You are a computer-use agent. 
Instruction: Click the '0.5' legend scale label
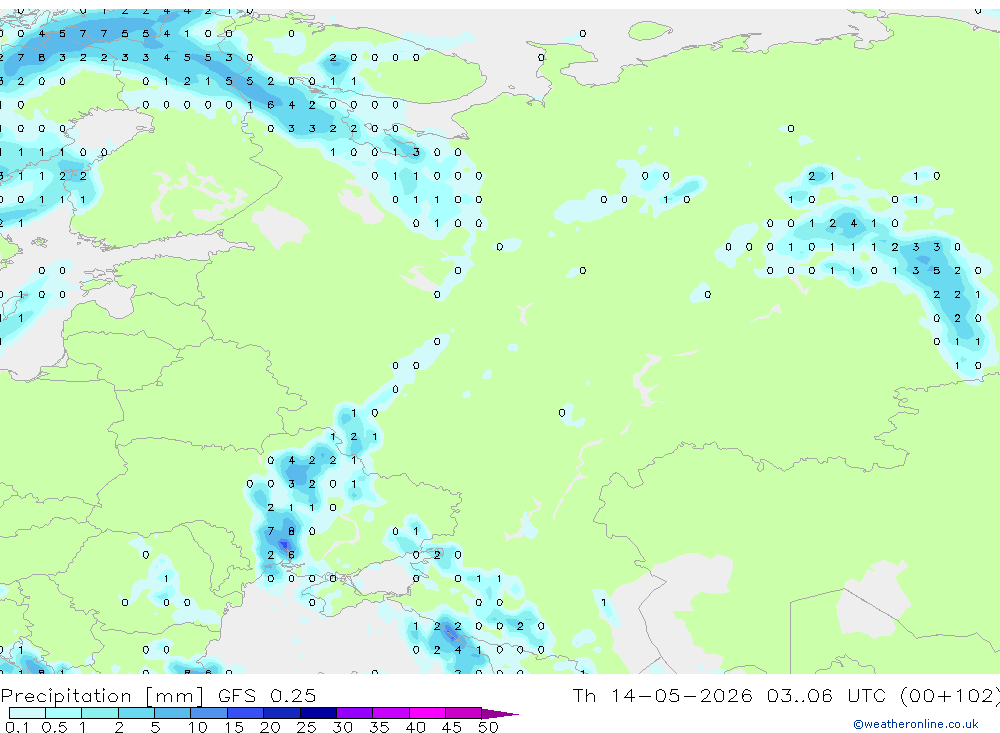pos(54,727)
